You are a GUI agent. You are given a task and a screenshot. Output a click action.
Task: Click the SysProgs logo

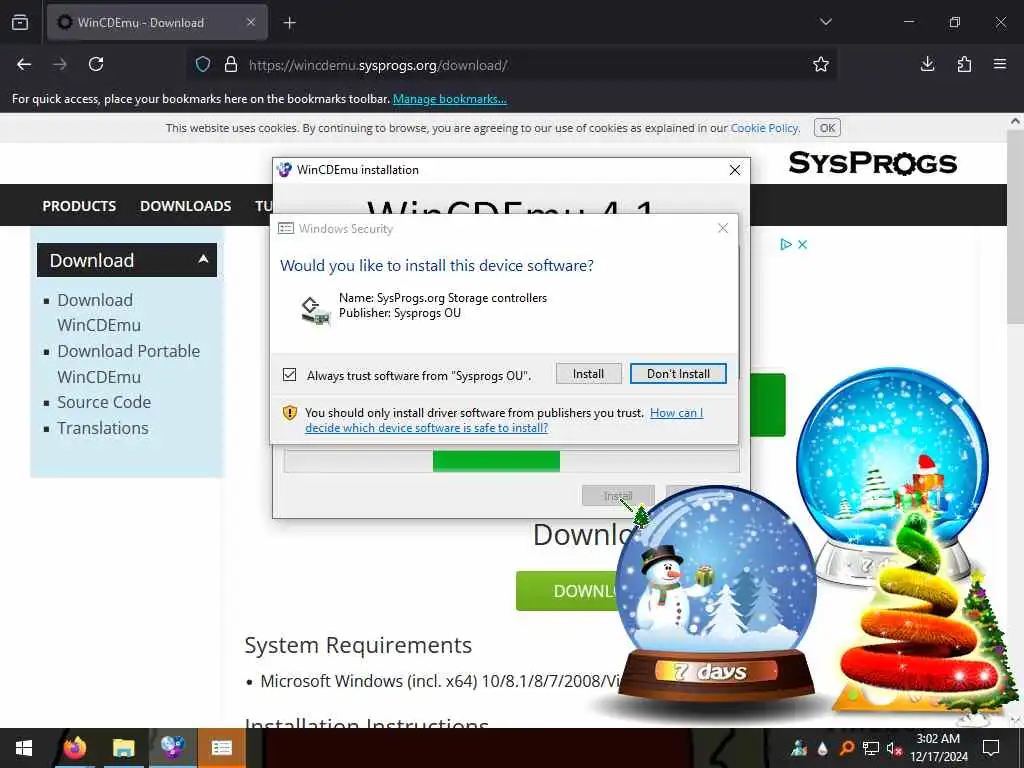[x=872, y=163]
